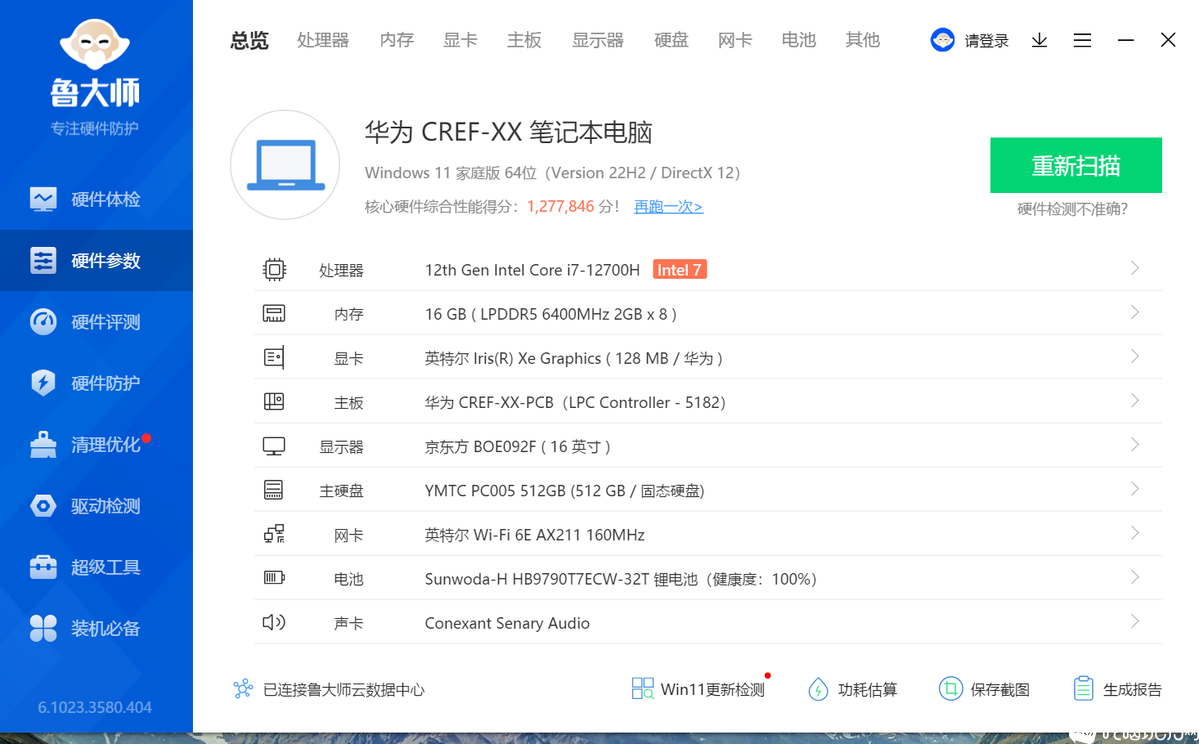Open 装机必备 software section

pos(96,628)
